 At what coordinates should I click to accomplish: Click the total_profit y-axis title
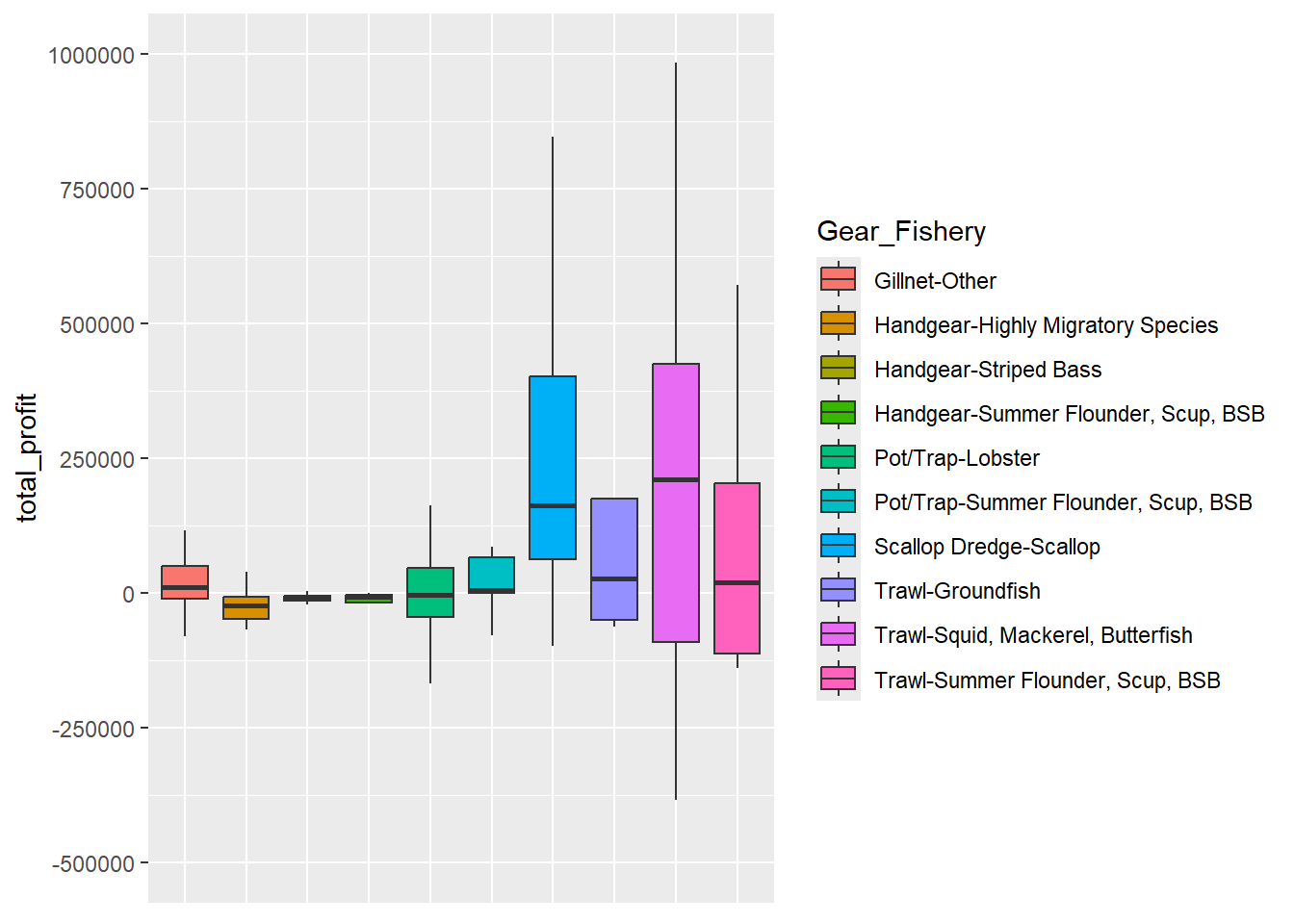coord(27,458)
